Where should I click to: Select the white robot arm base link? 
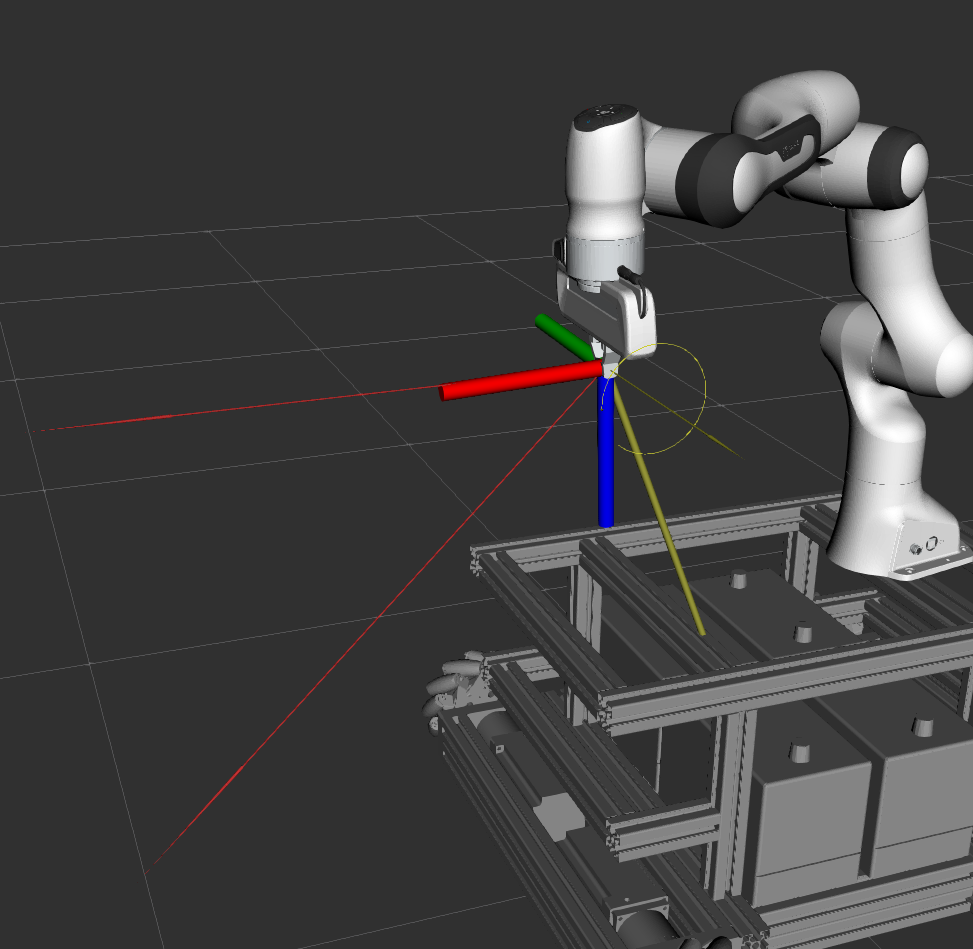(x=900, y=528)
